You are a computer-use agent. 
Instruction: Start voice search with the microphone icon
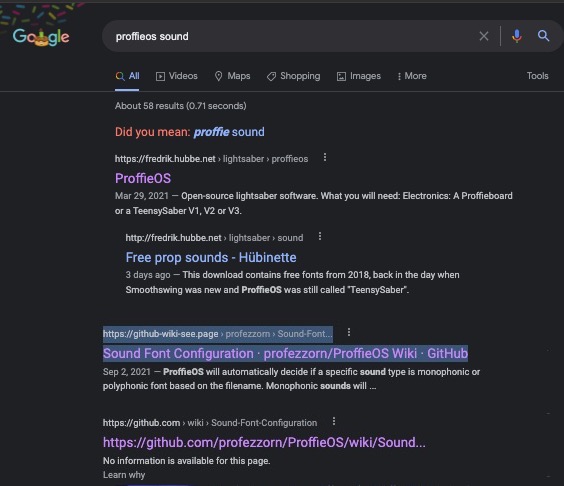(517, 36)
